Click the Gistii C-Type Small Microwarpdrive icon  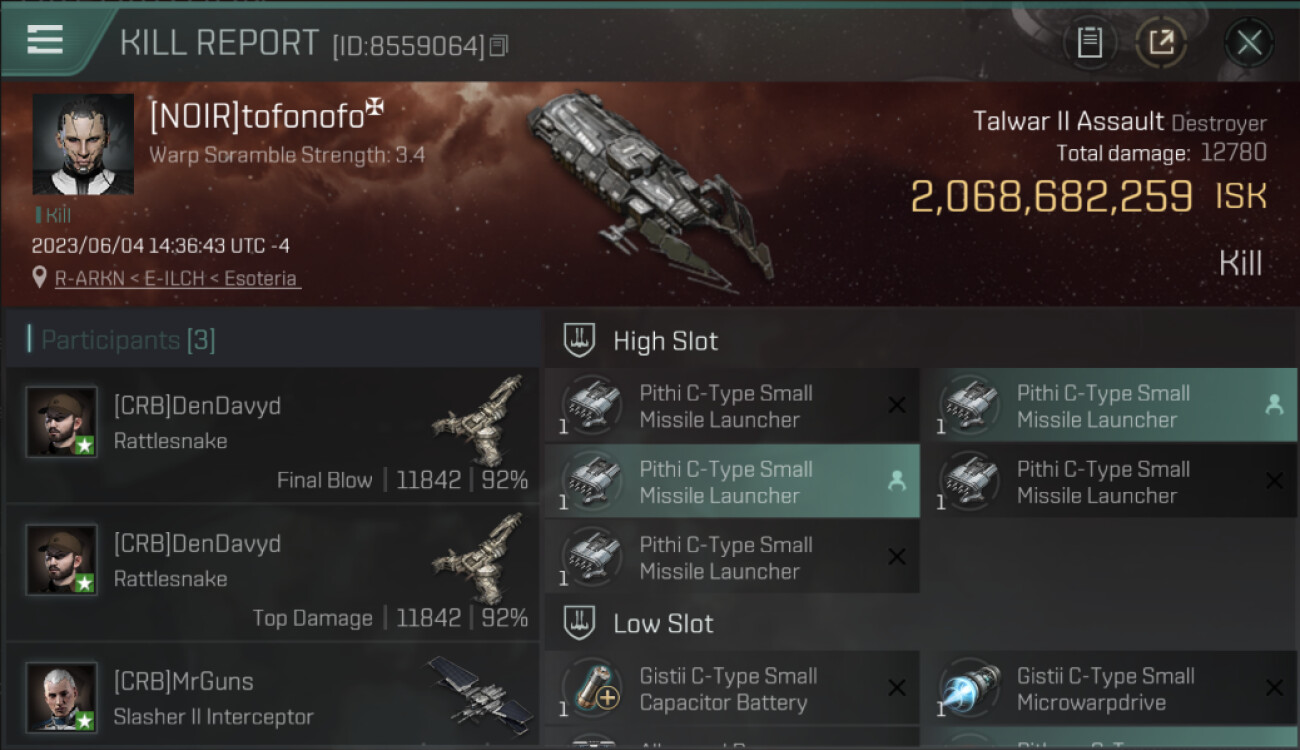(970, 689)
